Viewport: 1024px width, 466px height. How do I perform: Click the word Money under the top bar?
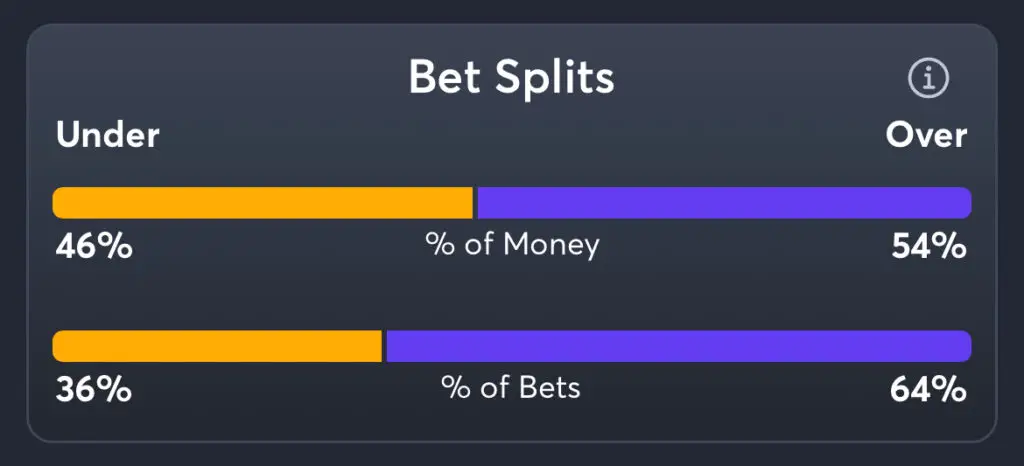point(551,245)
